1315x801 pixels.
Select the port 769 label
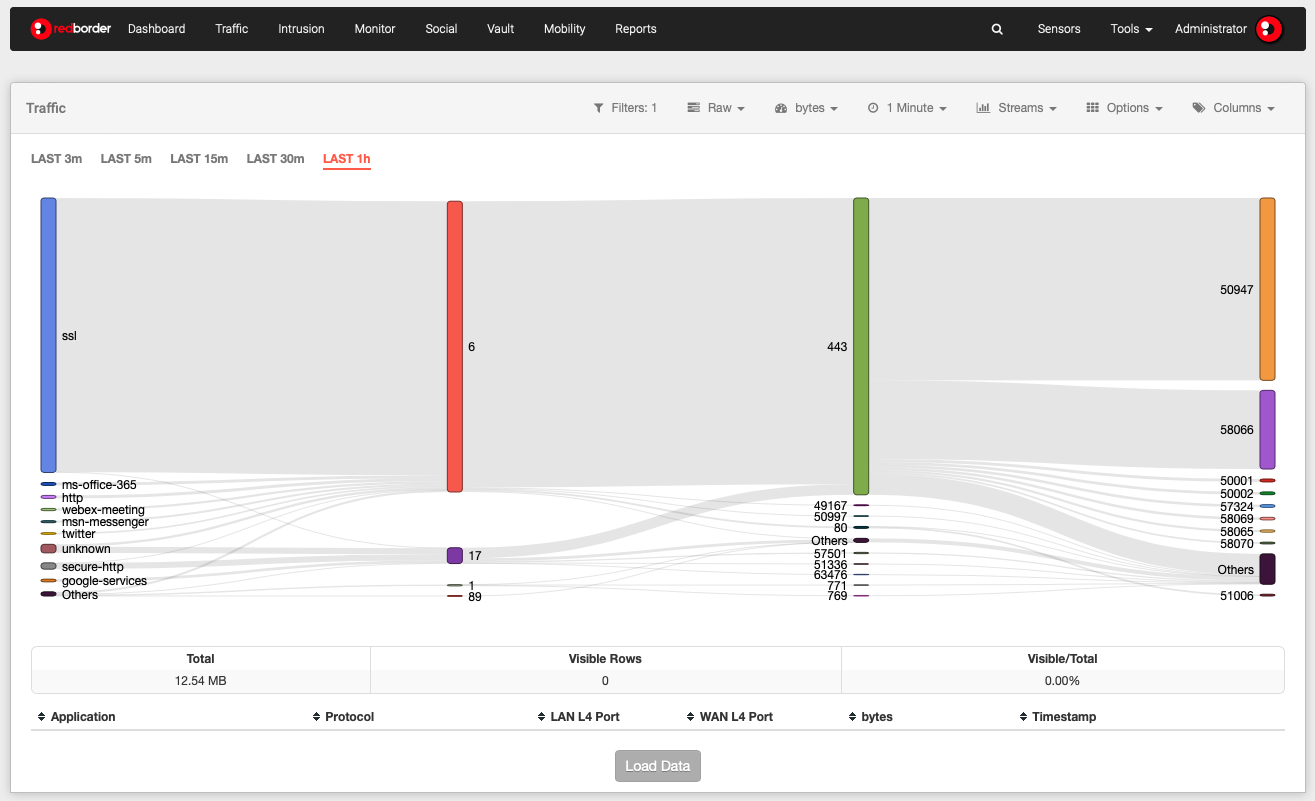pyautogui.click(x=837, y=596)
